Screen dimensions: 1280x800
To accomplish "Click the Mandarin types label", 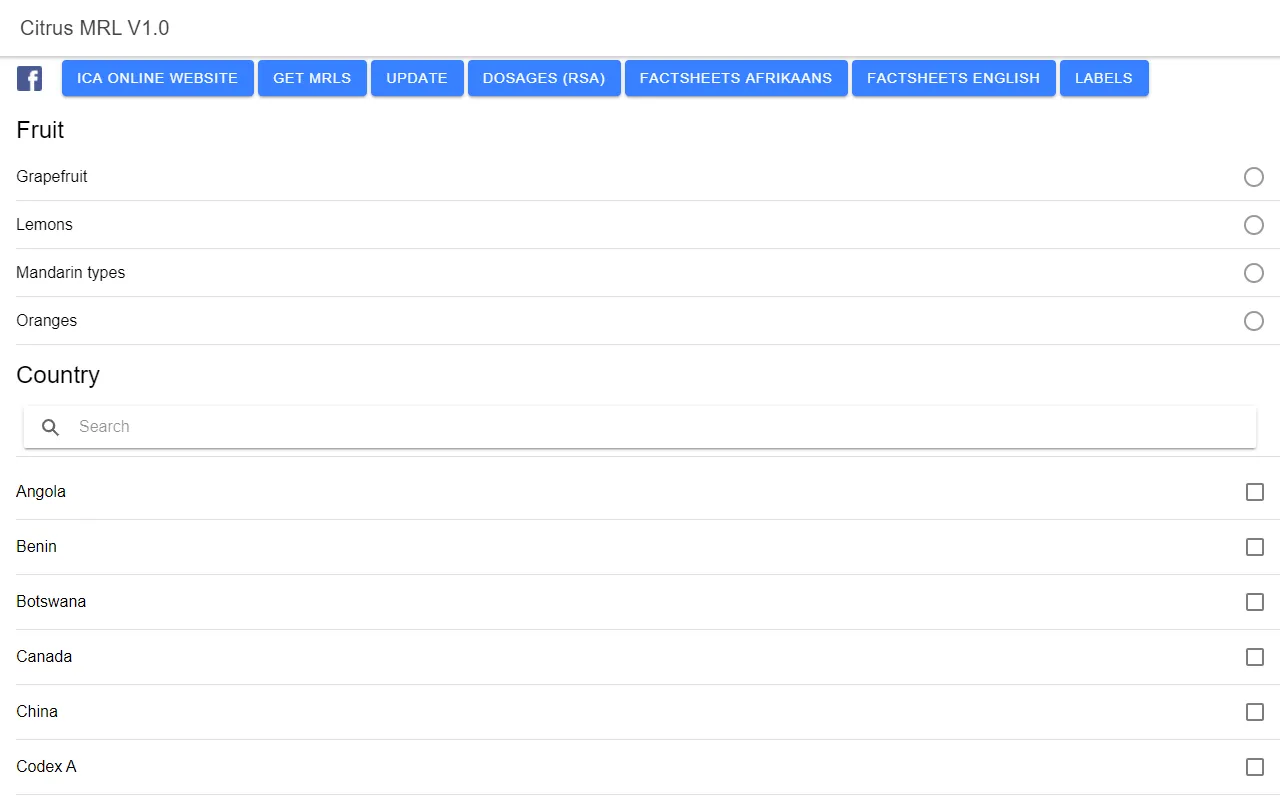I will coord(71,272).
